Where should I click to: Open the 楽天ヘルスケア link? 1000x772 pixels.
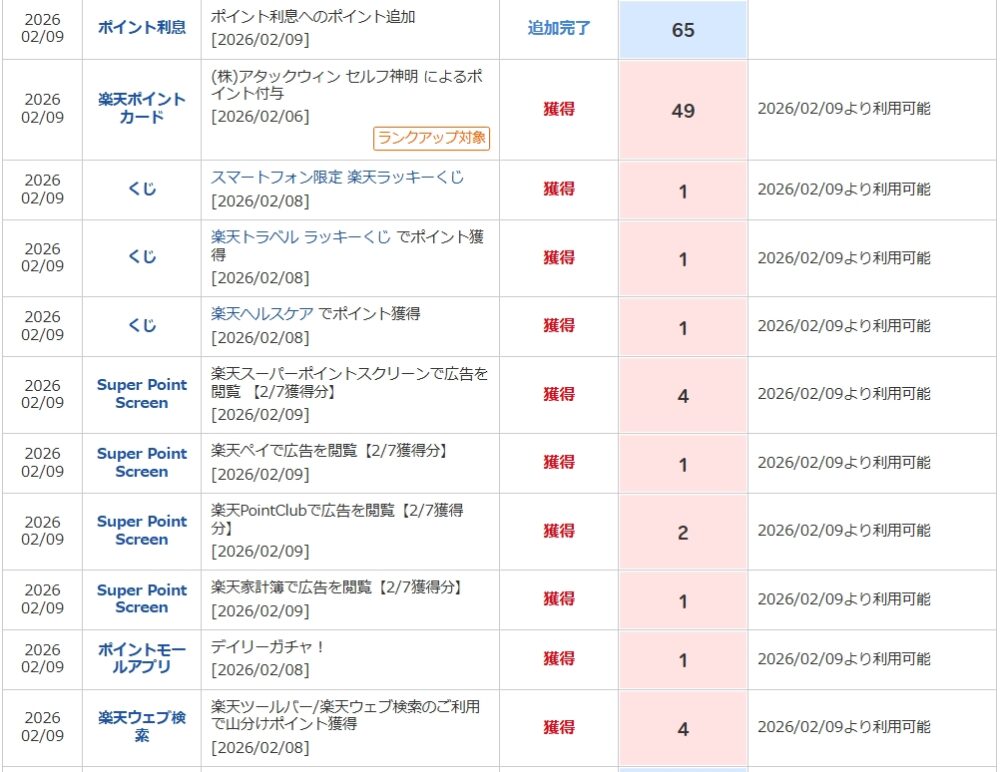(x=263, y=313)
